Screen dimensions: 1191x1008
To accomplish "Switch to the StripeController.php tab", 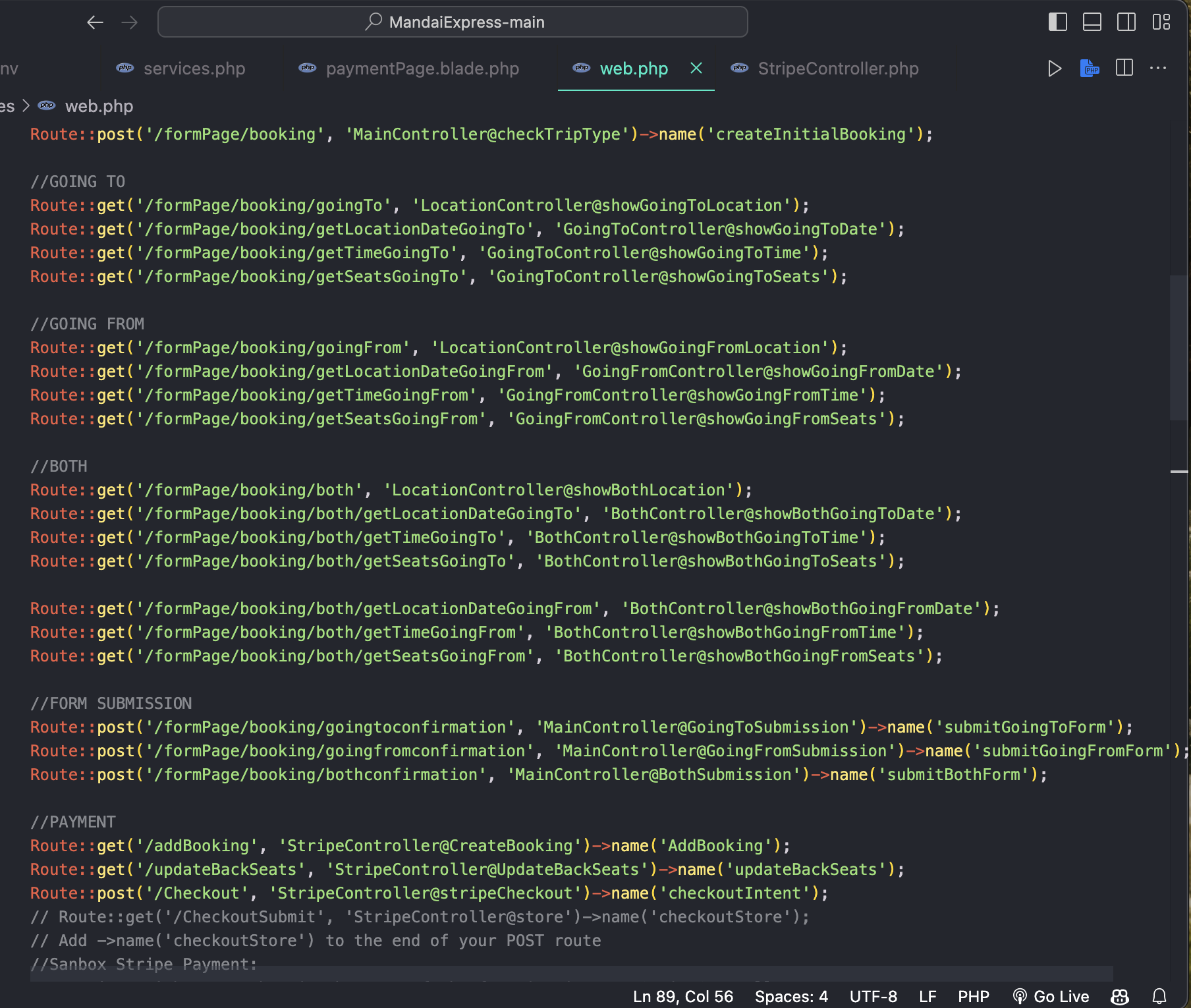I will pyautogui.click(x=838, y=69).
